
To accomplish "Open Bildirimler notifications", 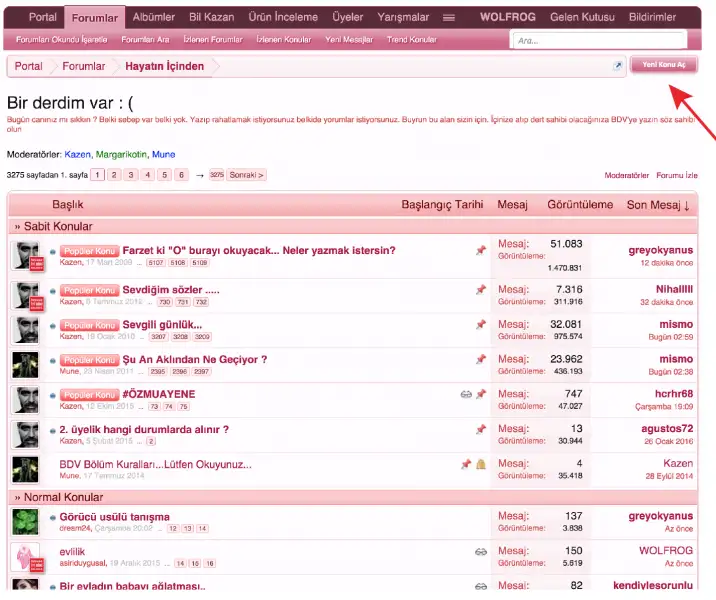I will (652, 17).
